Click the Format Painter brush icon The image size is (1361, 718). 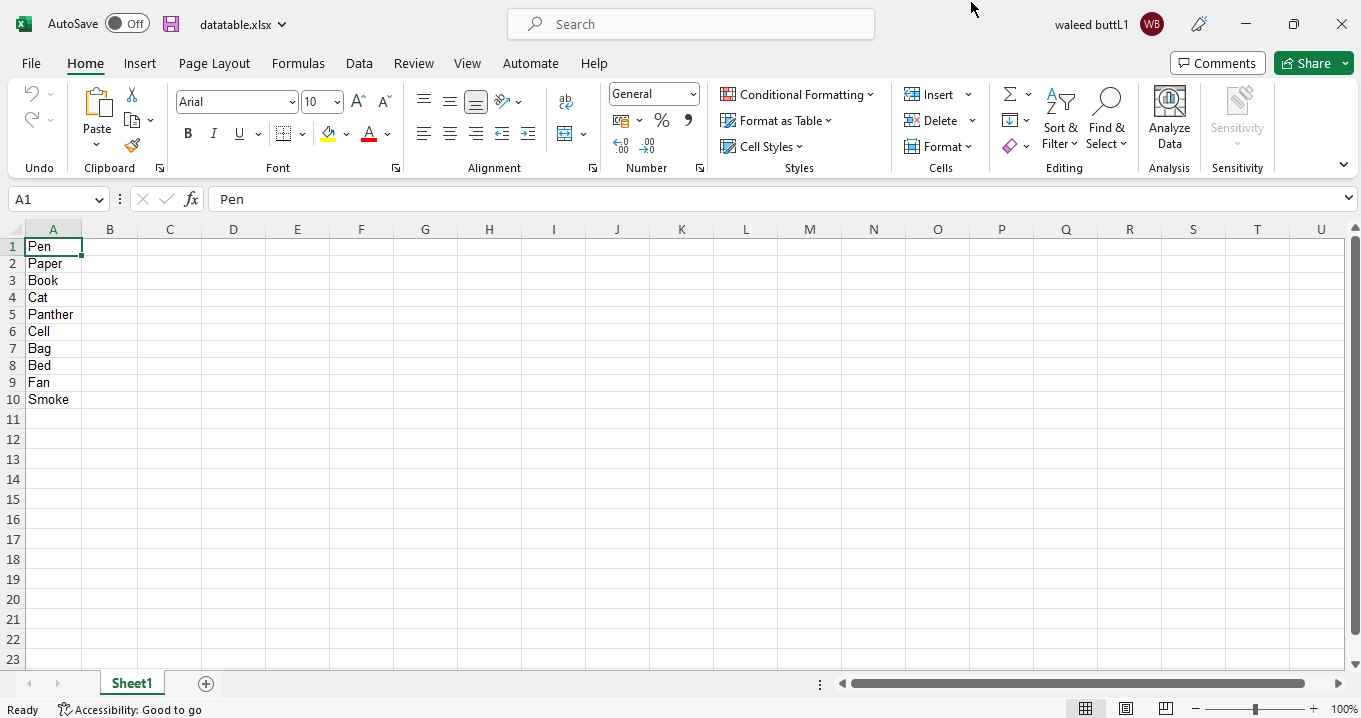click(132, 146)
